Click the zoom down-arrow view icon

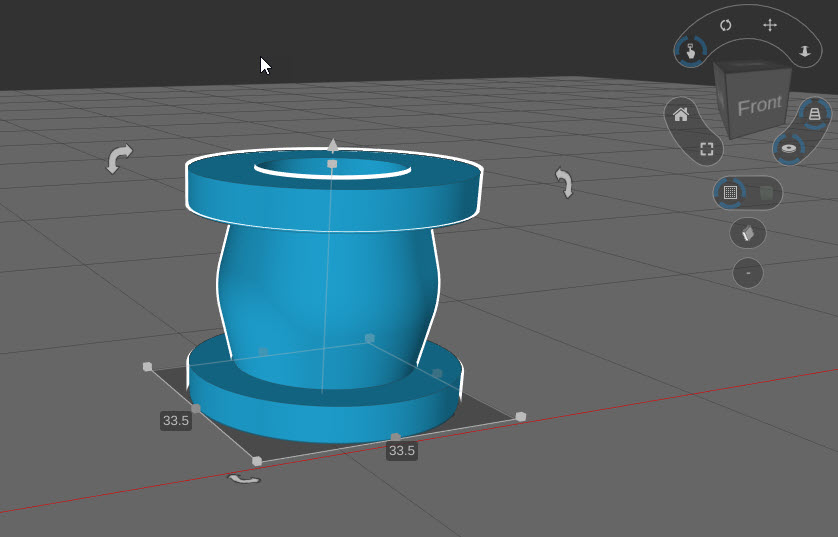[x=805, y=51]
